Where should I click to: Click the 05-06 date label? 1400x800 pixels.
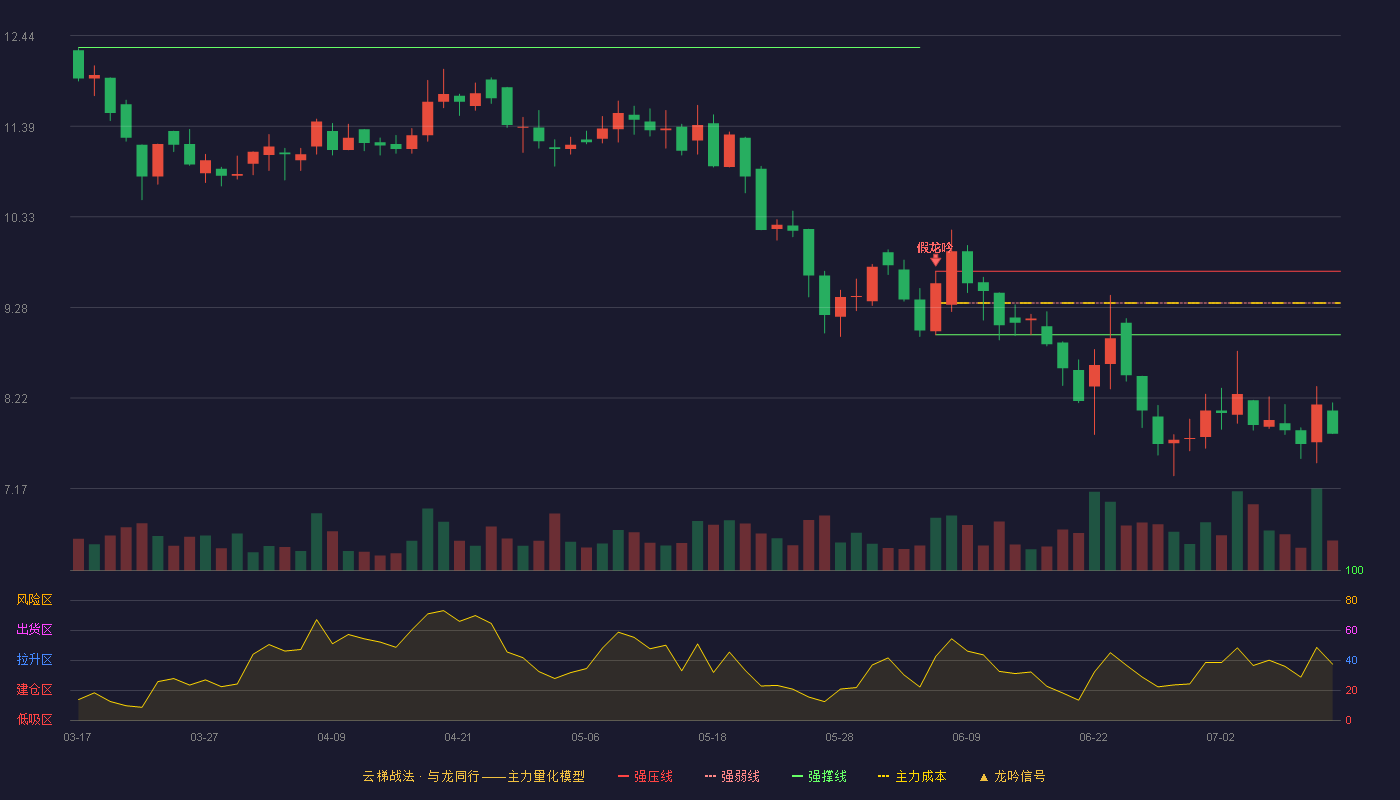tap(585, 737)
